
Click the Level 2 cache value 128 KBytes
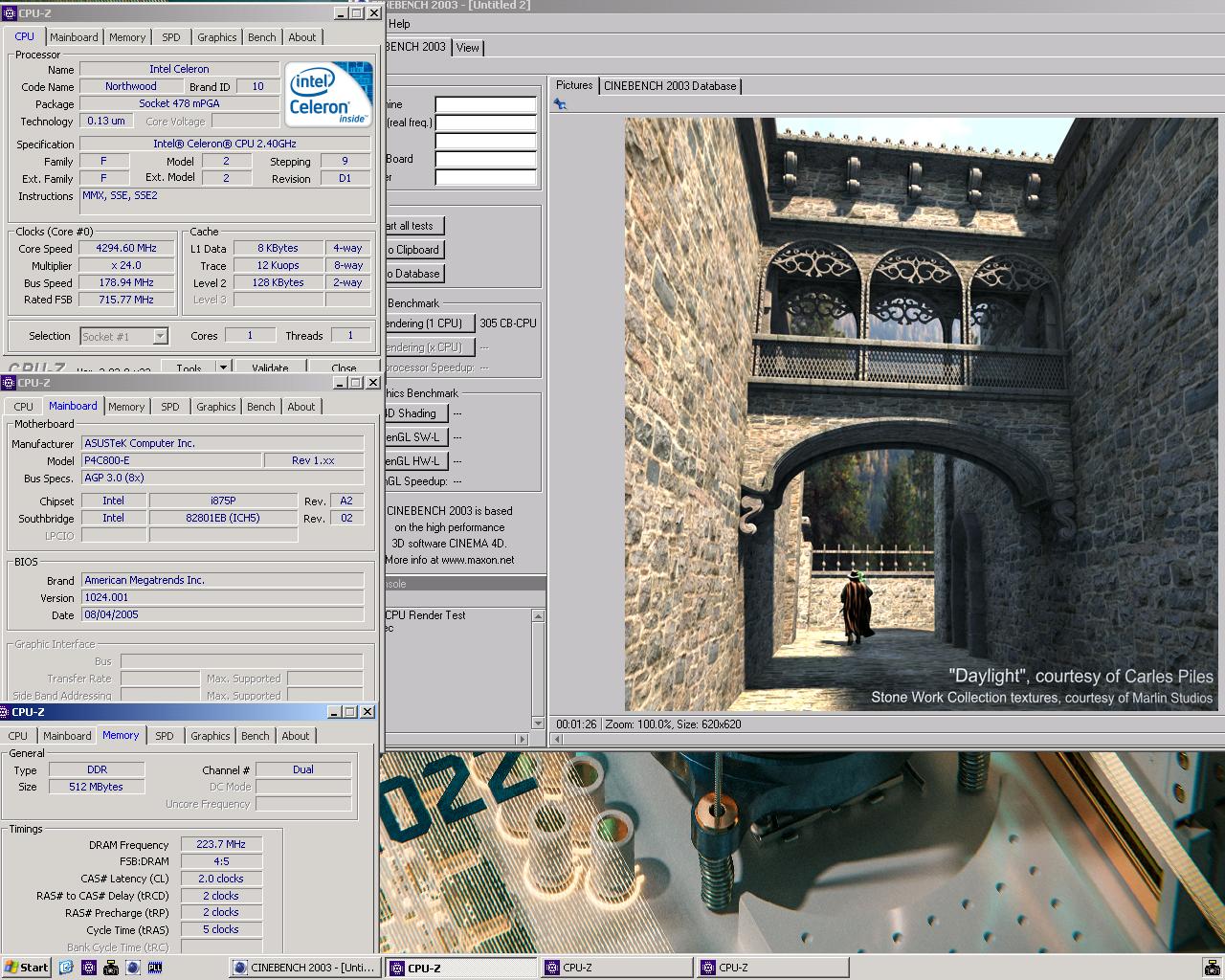278,282
